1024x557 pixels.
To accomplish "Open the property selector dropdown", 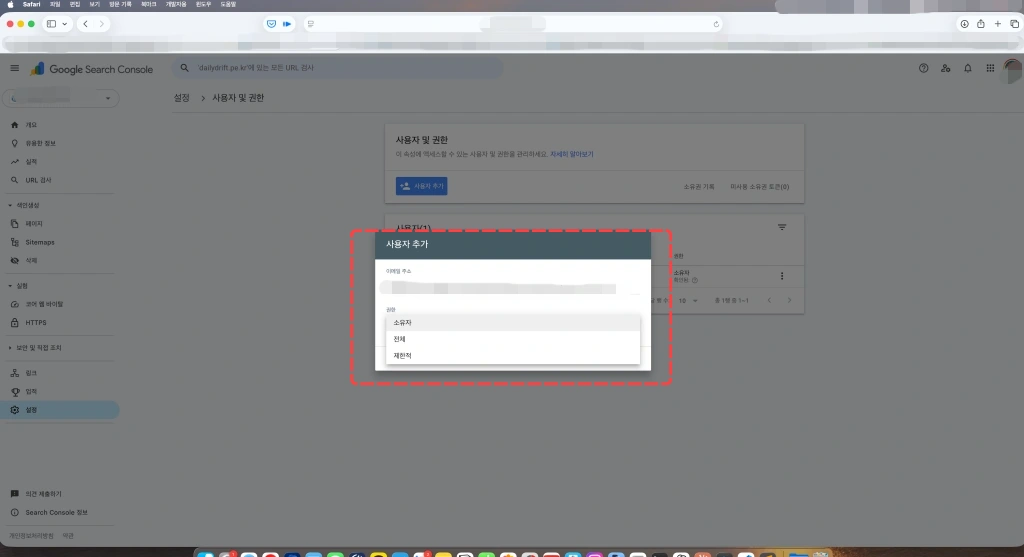I will pos(61,98).
